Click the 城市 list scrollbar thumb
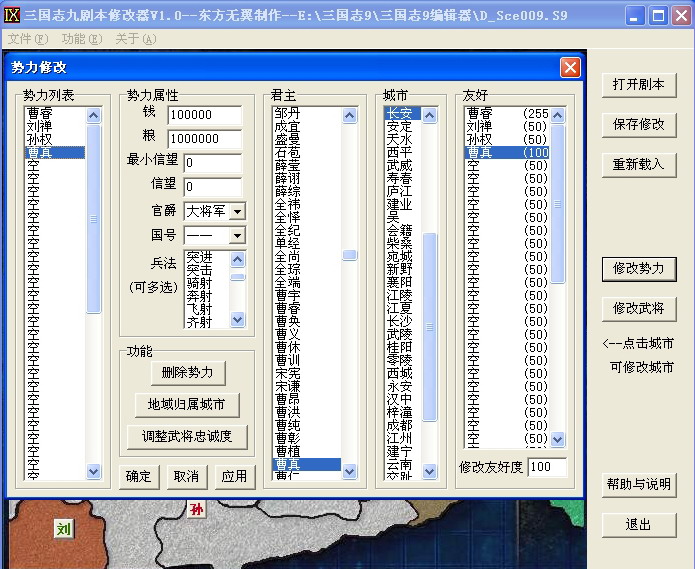The image size is (695, 569). click(x=429, y=327)
